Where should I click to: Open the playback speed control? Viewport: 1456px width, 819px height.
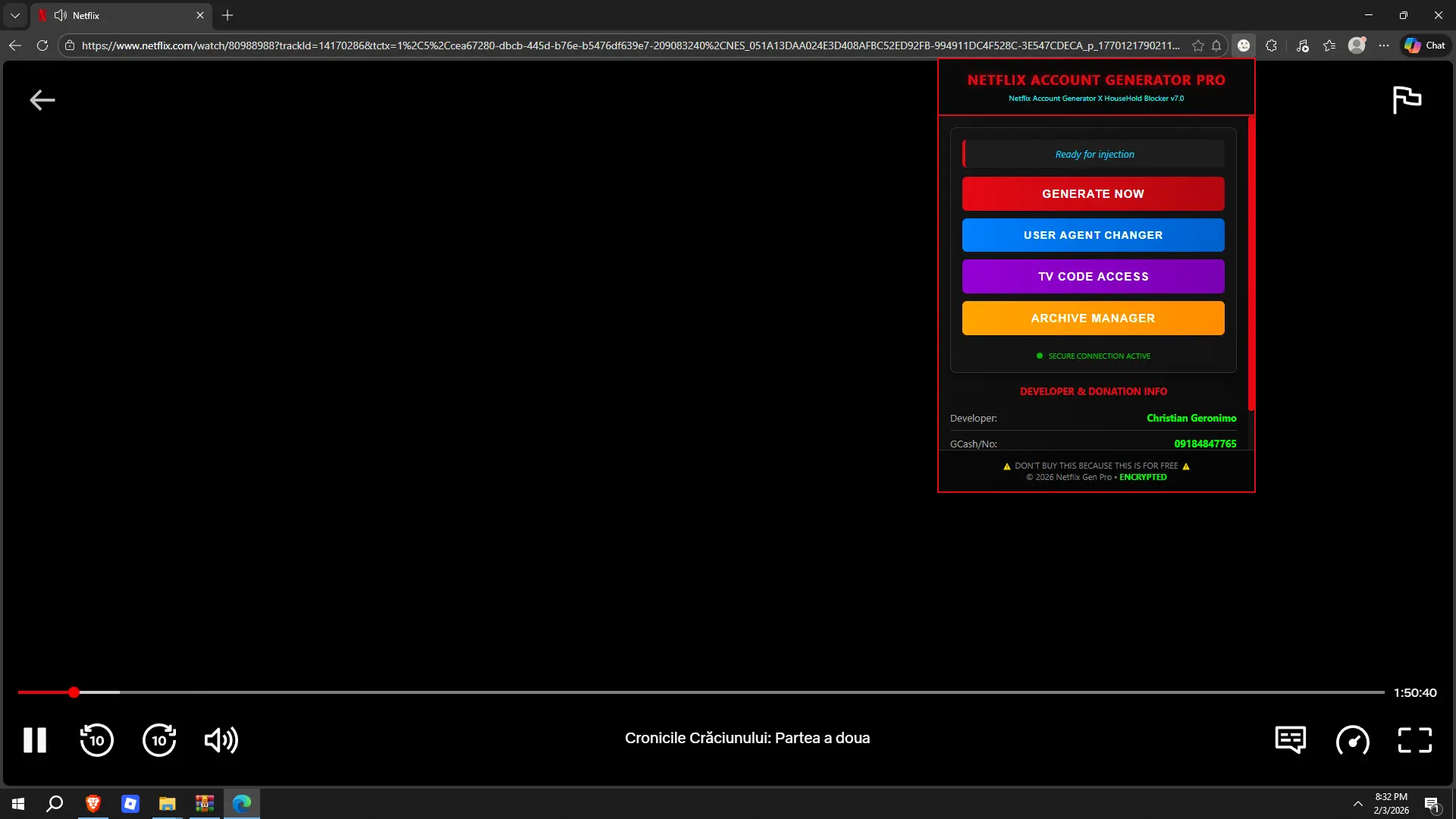[x=1353, y=740]
